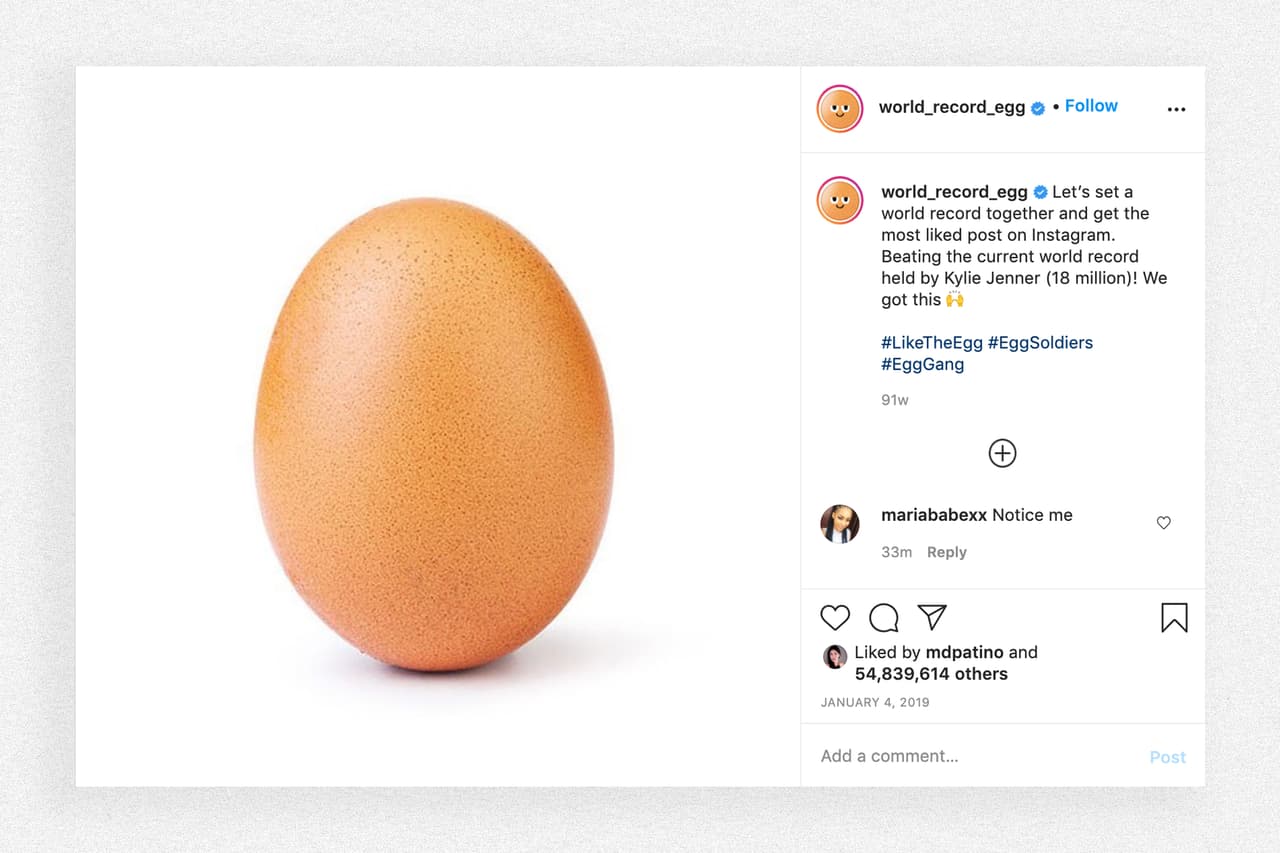Reply to mariababexx's comment
The image size is (1280, 853).
tap(946, 551)
